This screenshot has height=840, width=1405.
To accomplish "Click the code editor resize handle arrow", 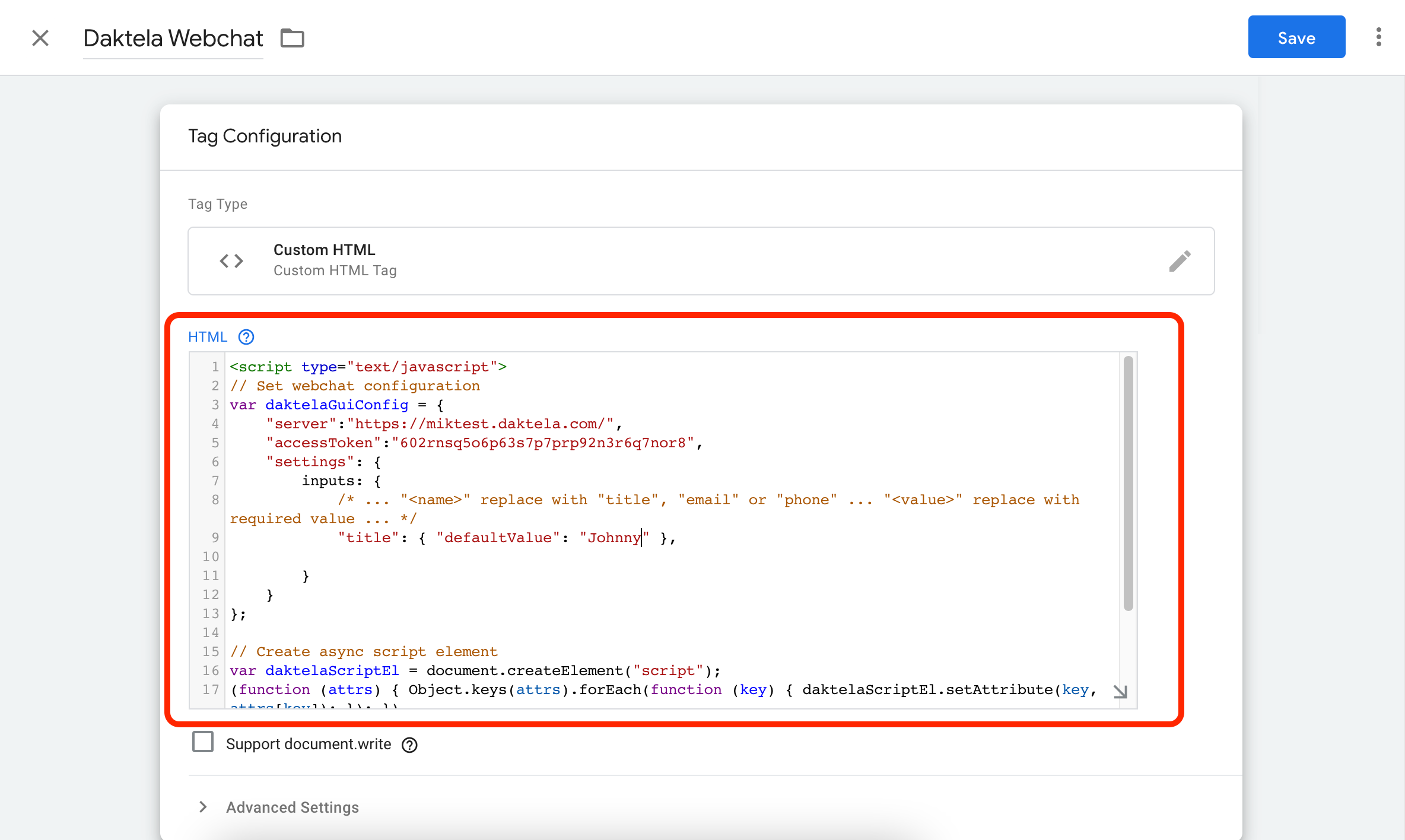I will tap(1120, 692).
